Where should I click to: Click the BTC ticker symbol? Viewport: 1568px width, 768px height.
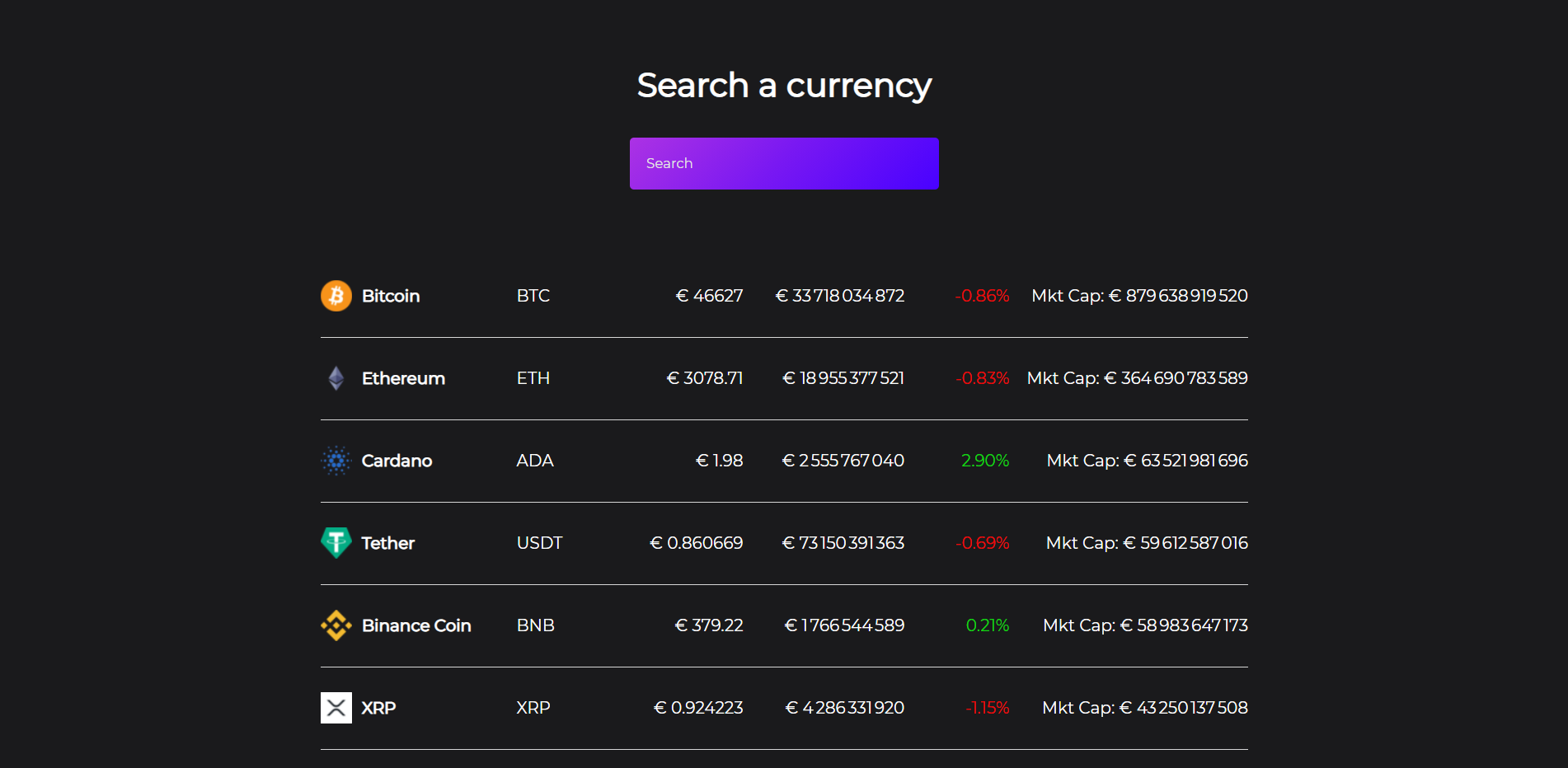click(x=533, y=296)
